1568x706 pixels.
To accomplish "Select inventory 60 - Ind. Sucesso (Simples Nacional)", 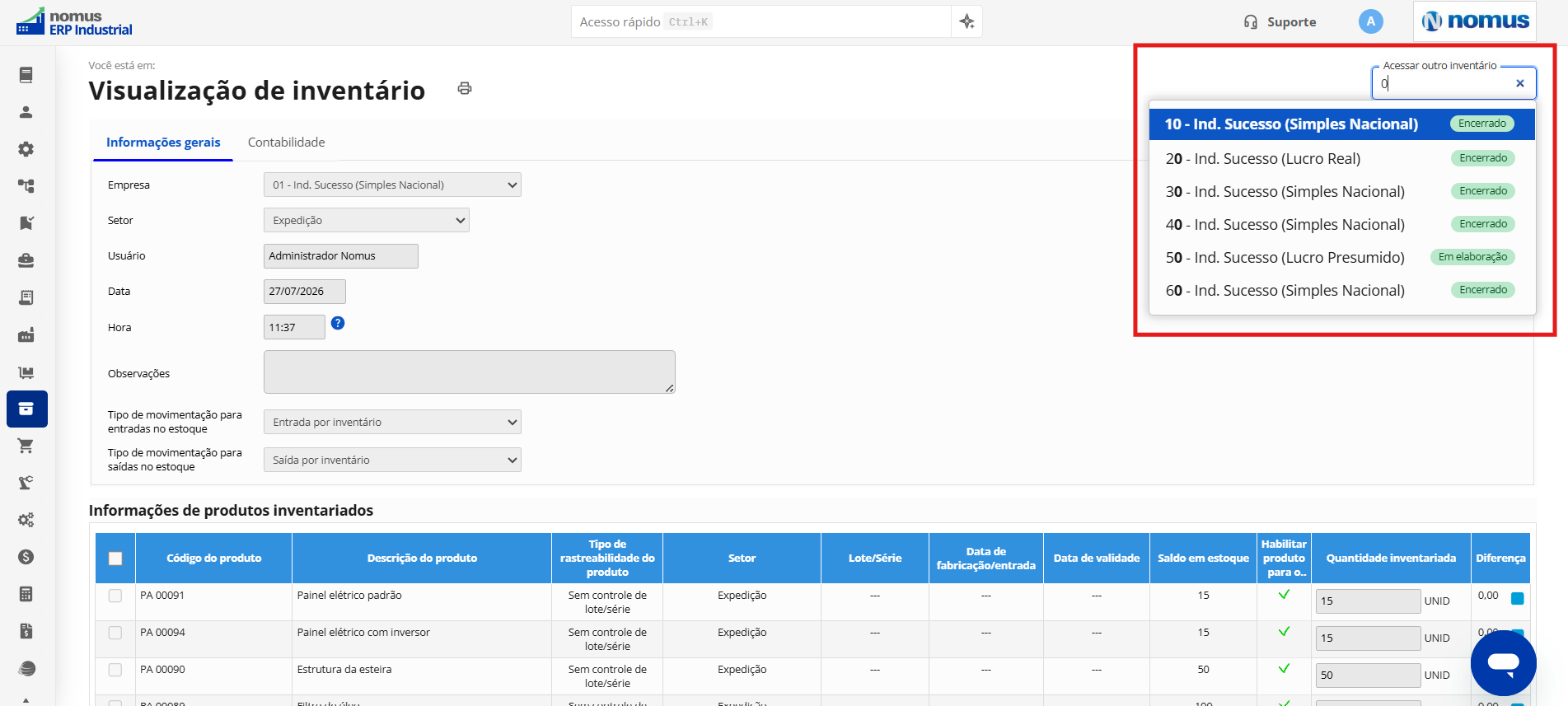I will 1342,290.
